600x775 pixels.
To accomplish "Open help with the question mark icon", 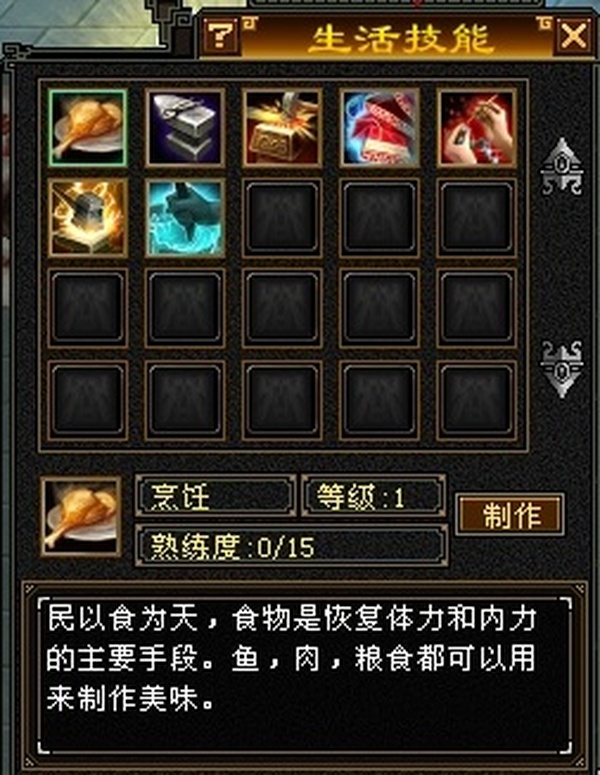I will tap(220, 36).
